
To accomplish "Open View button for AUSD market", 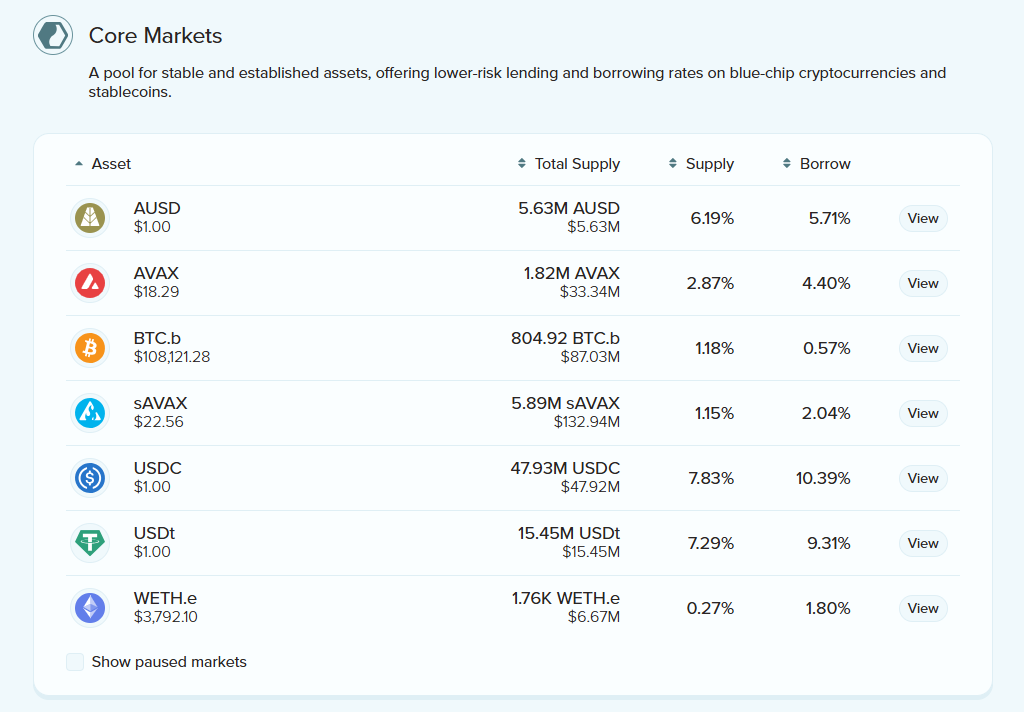I will [923, 218].
